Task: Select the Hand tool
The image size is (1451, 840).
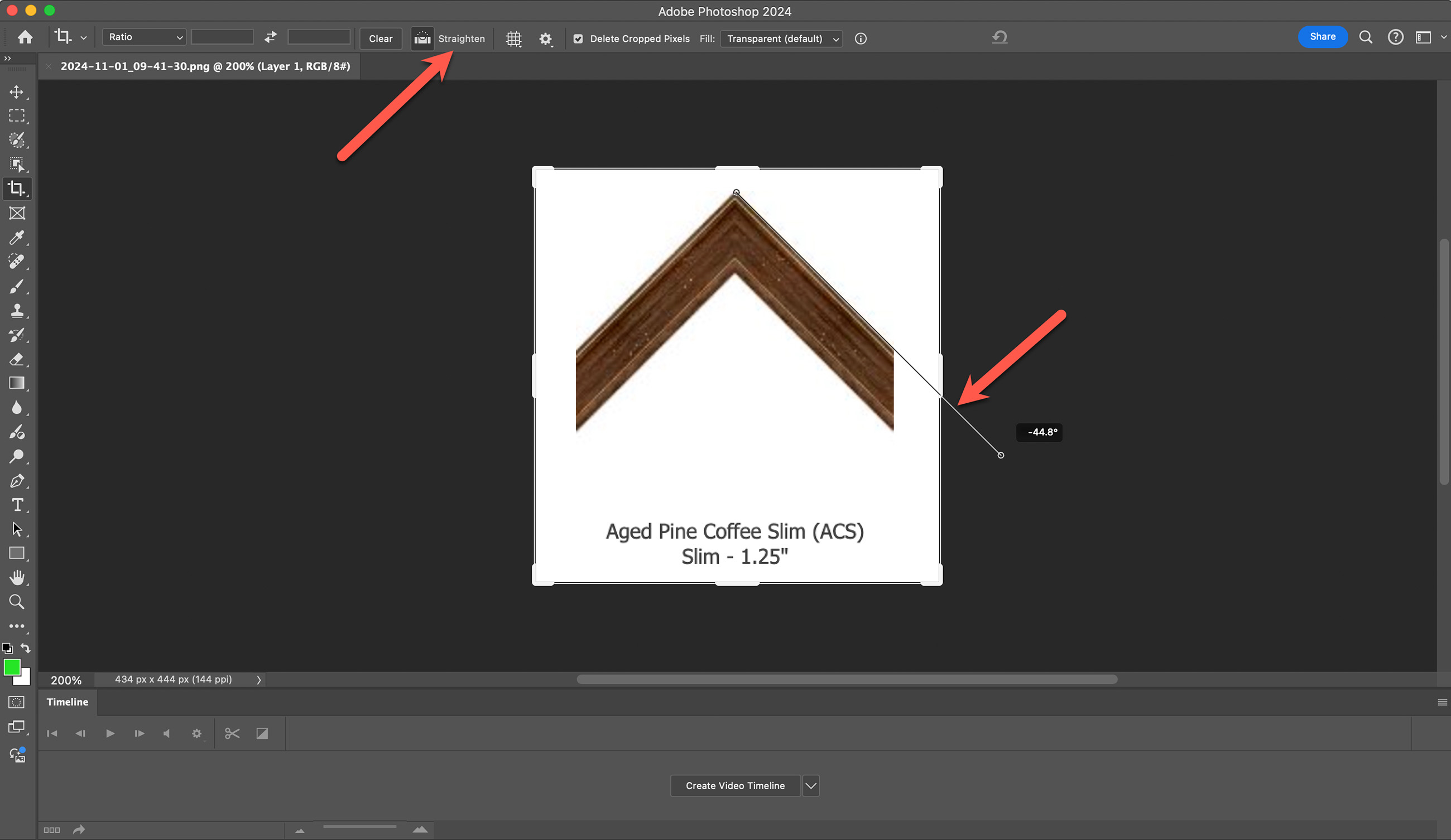Action: 17,578
